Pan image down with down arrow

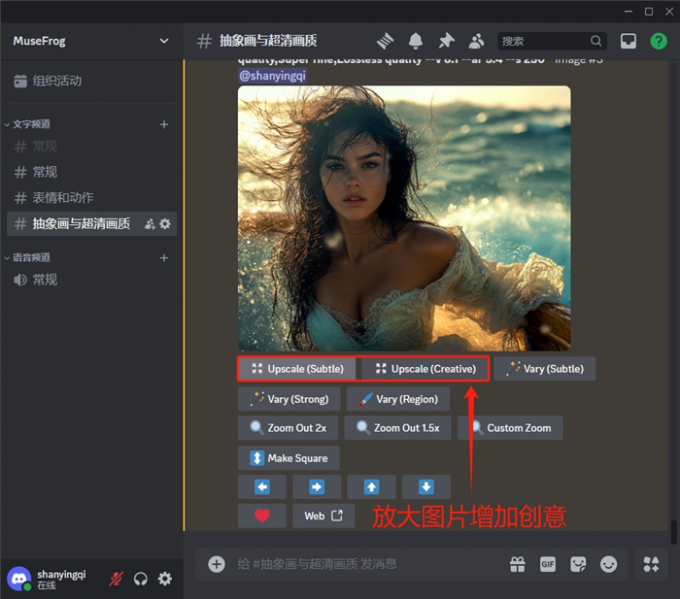click(x=426, y=487)
